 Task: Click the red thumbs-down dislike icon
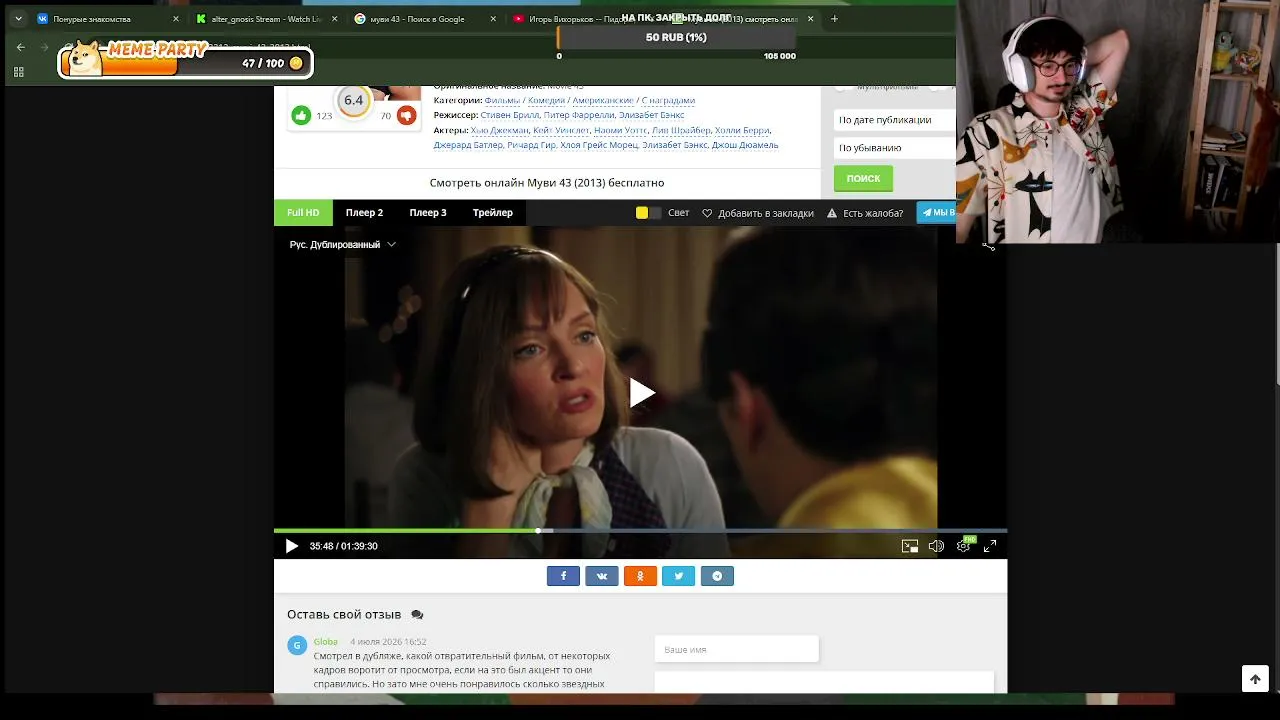pos(406,116)
